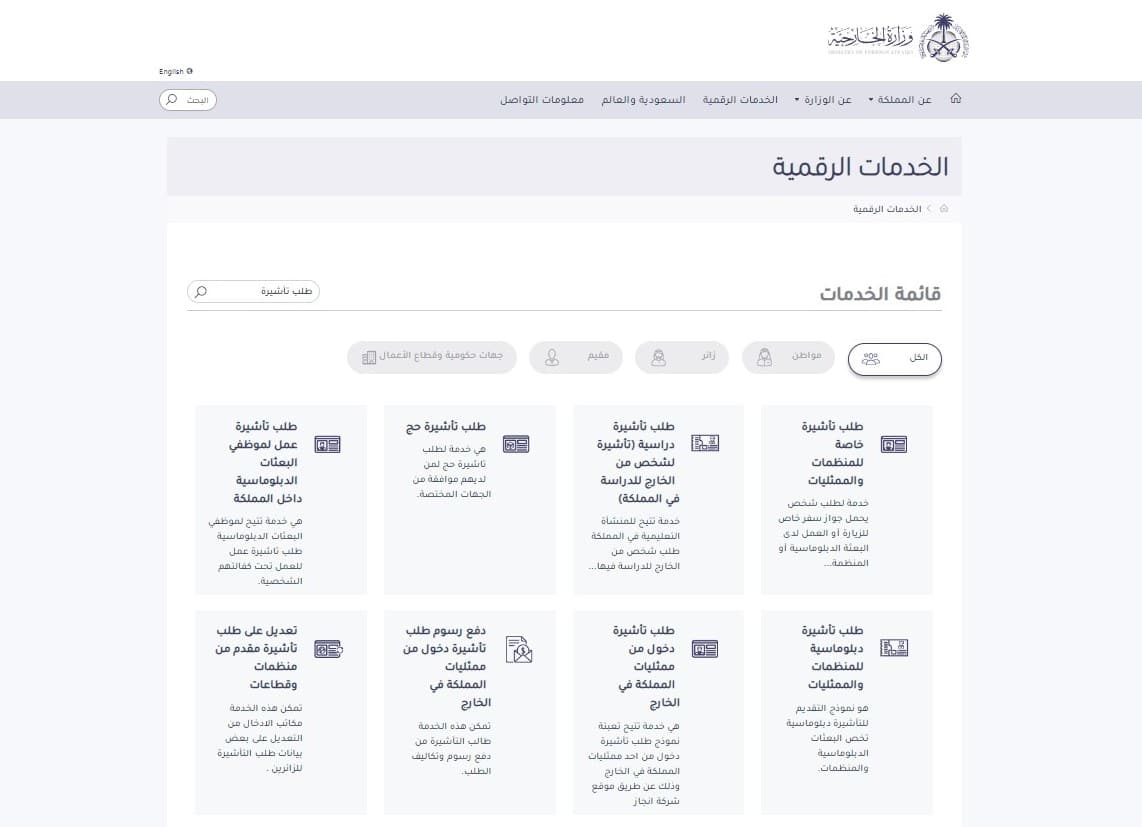Click the description under the work visa card
Image resolution: width=1142 pixels, height=827 pixels.
click(x=255, y=551)
